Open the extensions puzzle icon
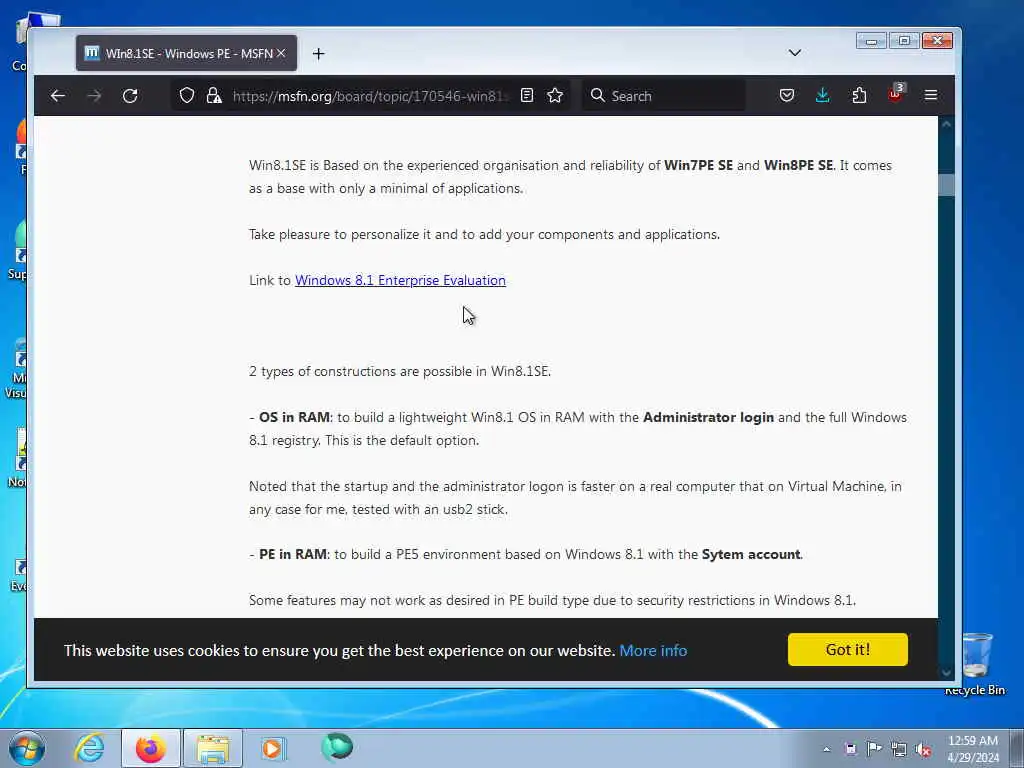Screen dimensions: 1024x768 859,96
